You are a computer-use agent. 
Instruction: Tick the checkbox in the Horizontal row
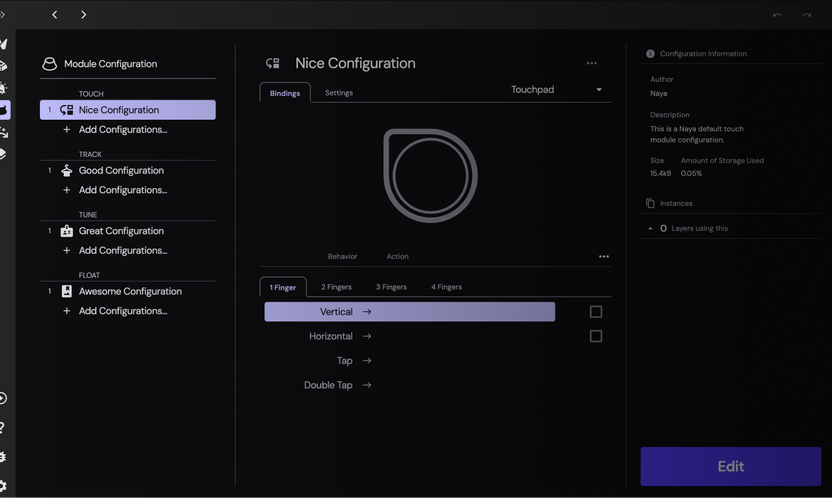click(x=596, y=336)
